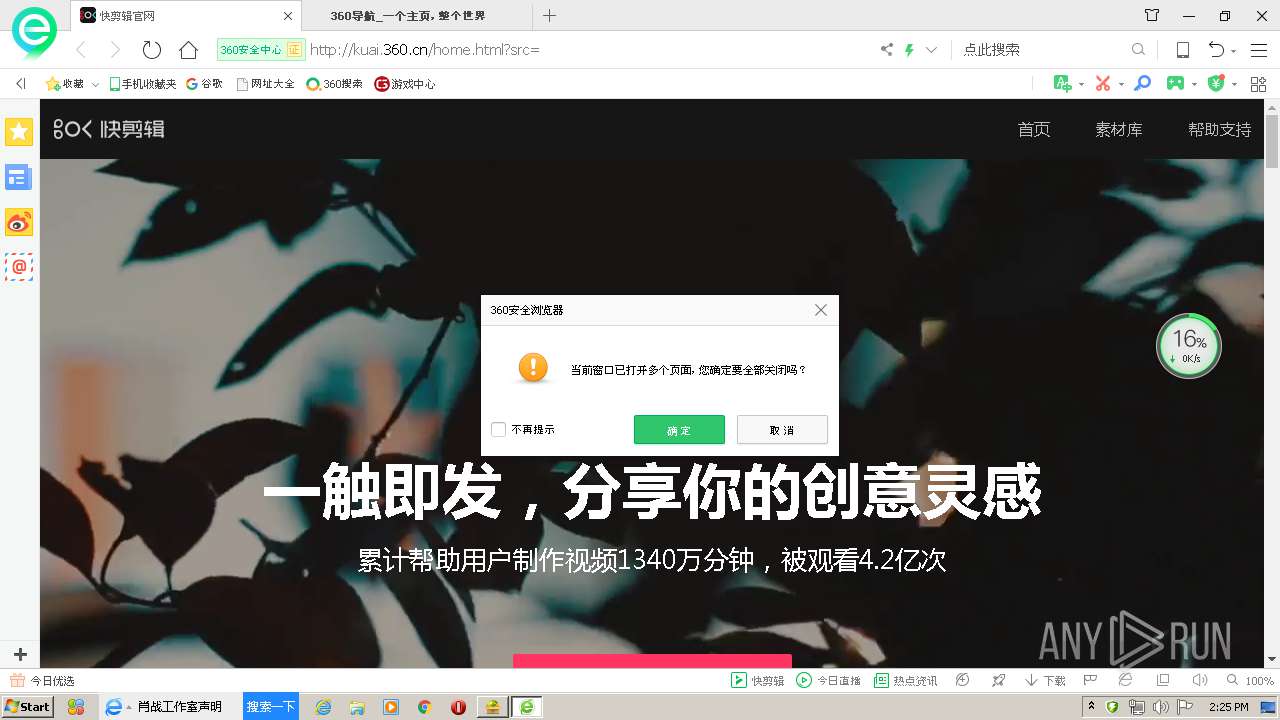Go back with the back arrow
Viewport: 1280px width, 720px height.
coord(82,50)
